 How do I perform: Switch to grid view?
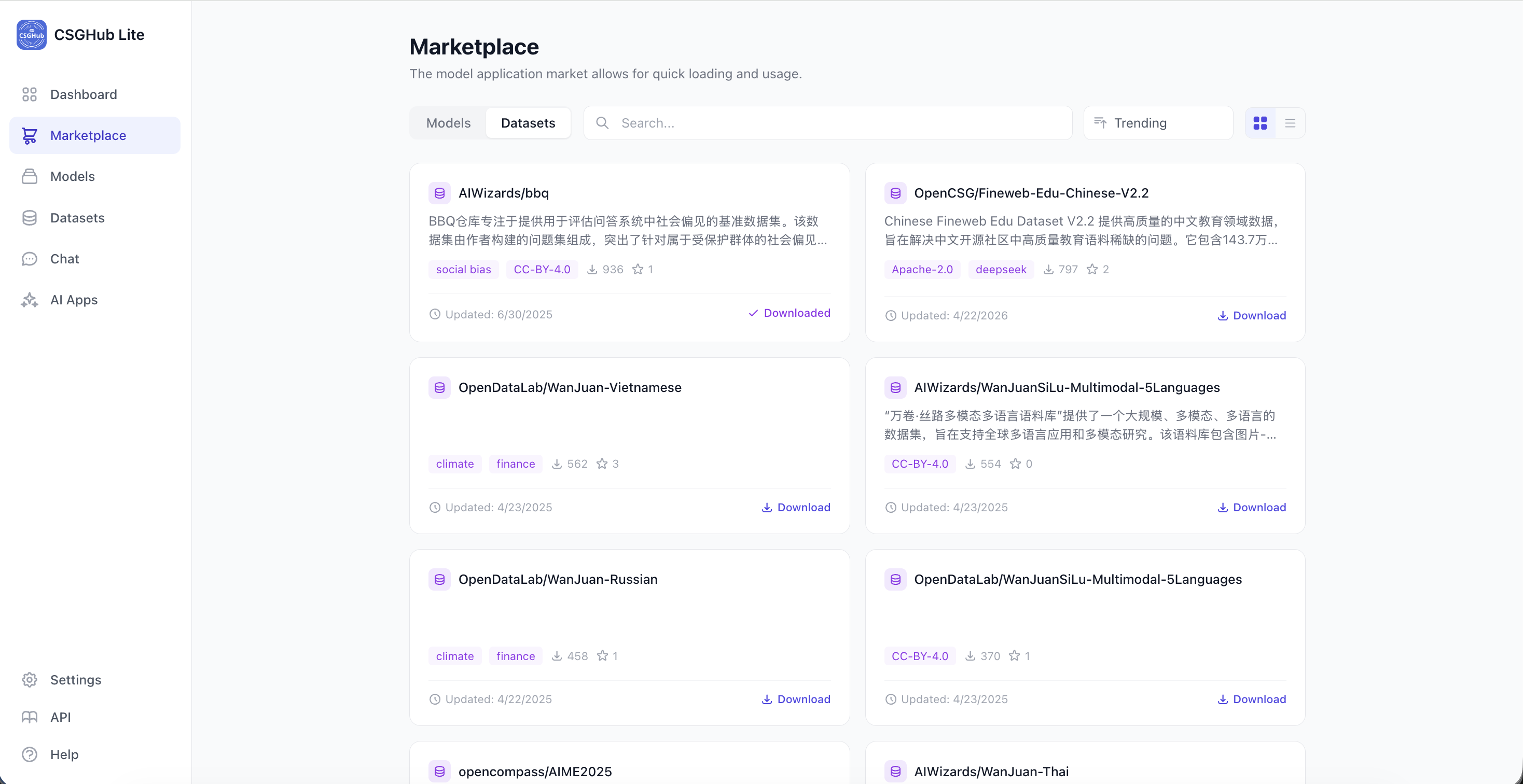pyautogui.click(x=1260, y=123)
